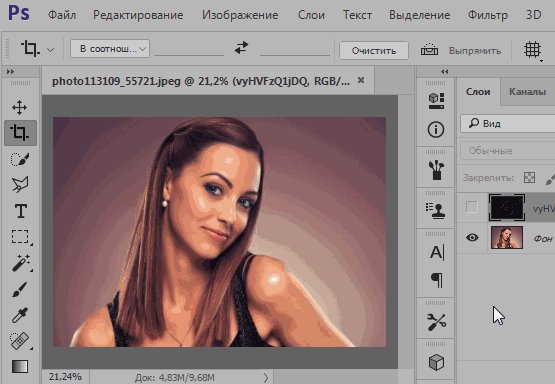
Task: Open the Обычные blend mode dropdown
Action: (508, 151)
